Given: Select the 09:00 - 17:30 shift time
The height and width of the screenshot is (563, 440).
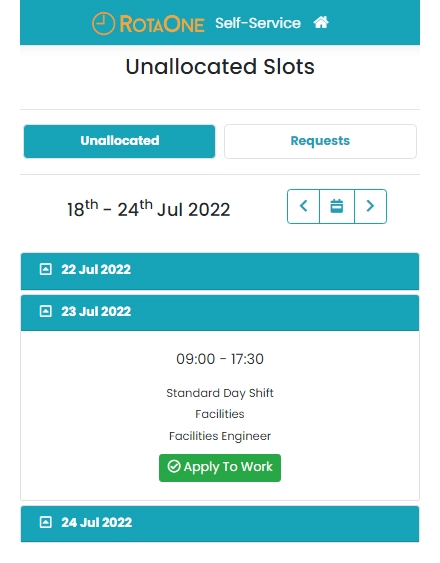Looking at the screenshot, I should click(220, 359).
